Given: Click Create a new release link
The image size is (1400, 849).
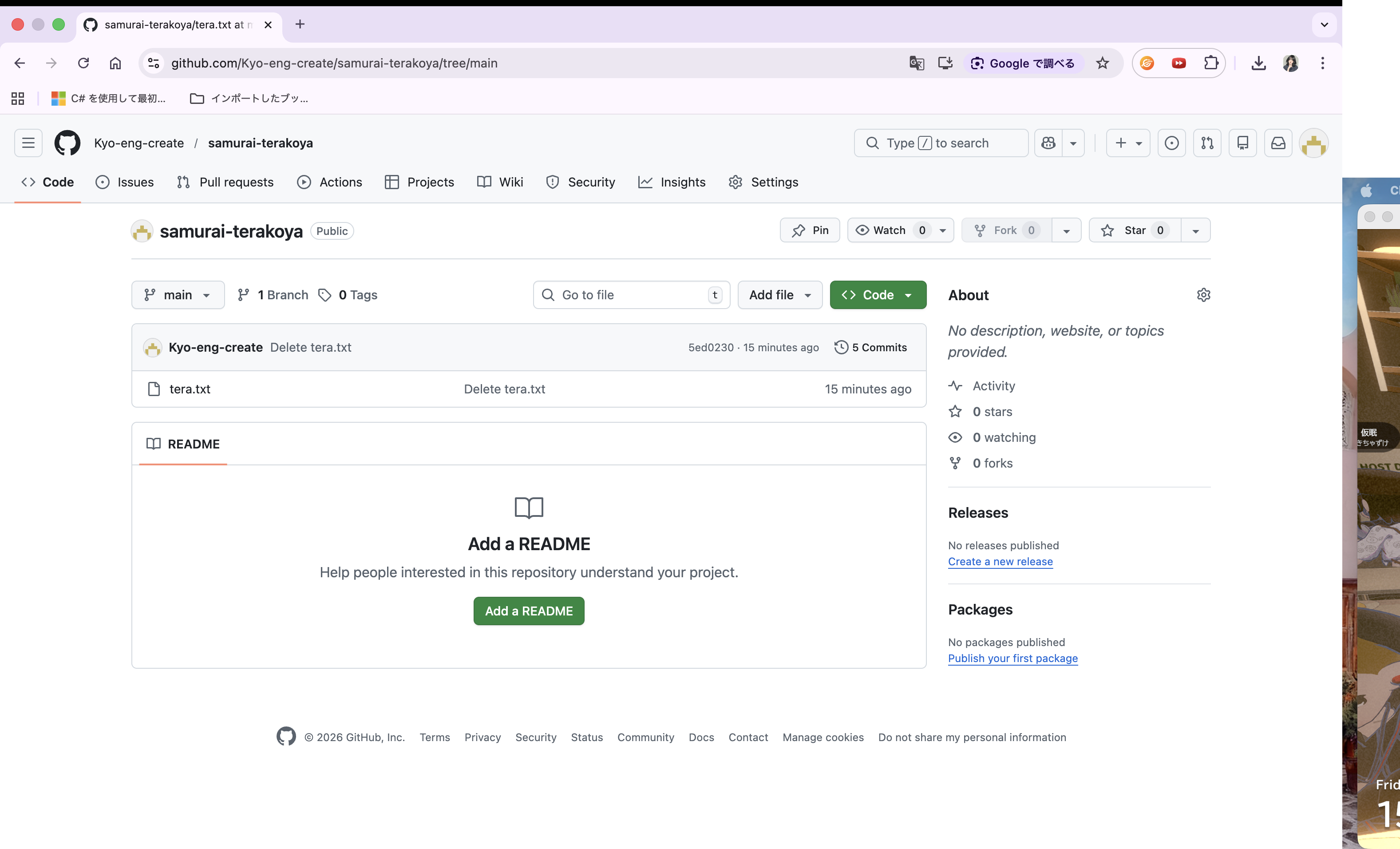Looking at the screenshot, I should pyautogui.click(x=1000, y=561).
